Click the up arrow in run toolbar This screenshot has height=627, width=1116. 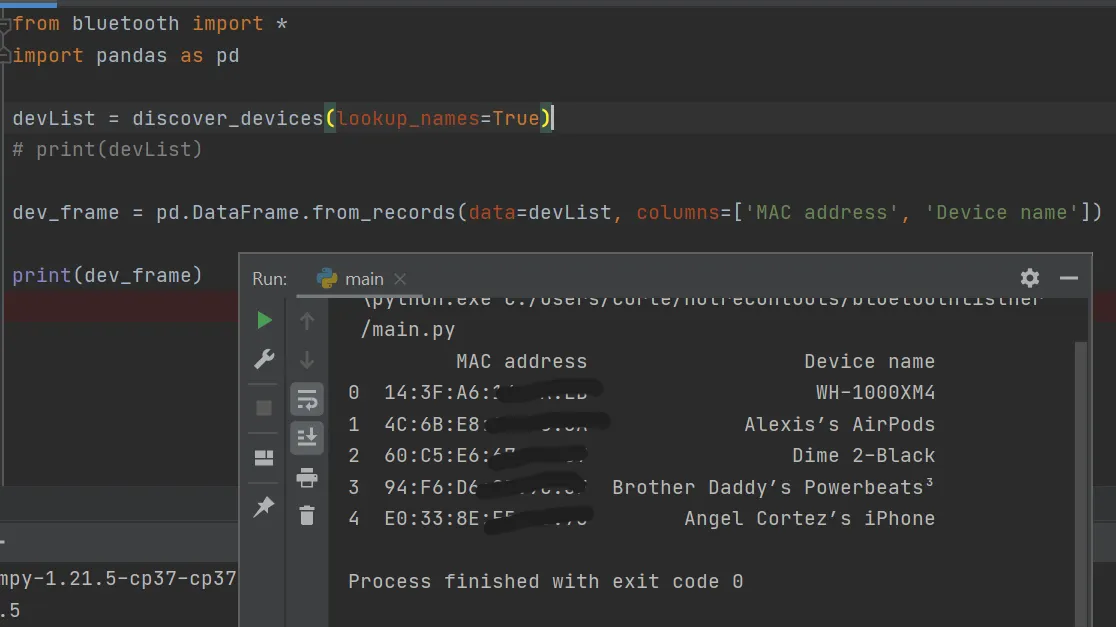307,321
